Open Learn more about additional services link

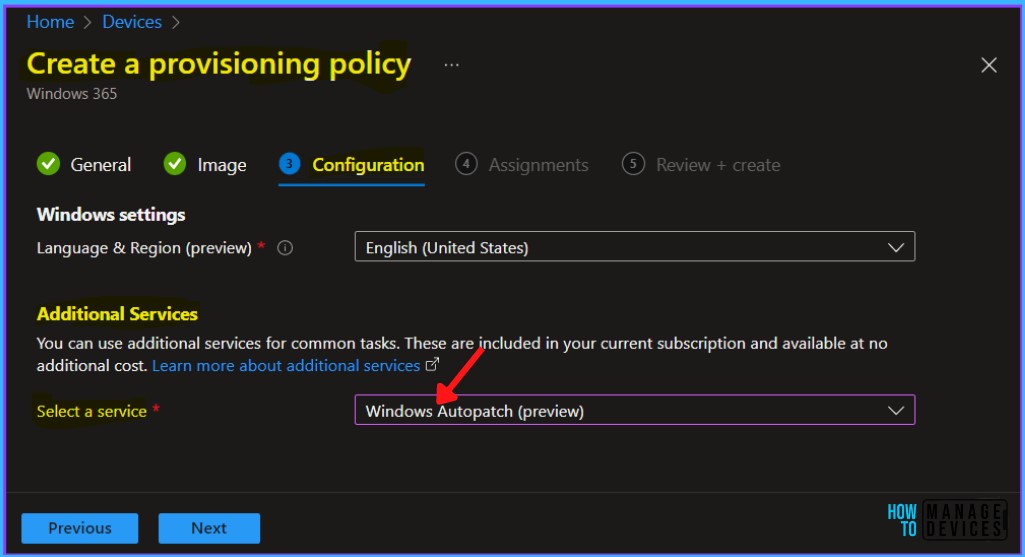click(286, 365)
